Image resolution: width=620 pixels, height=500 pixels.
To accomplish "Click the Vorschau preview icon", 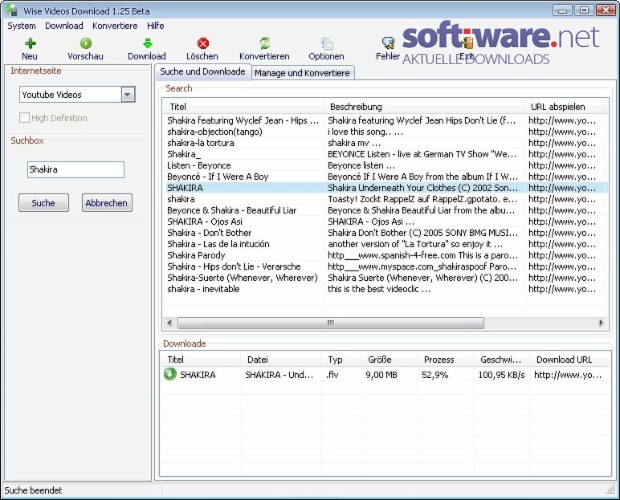I will point(85,43).
